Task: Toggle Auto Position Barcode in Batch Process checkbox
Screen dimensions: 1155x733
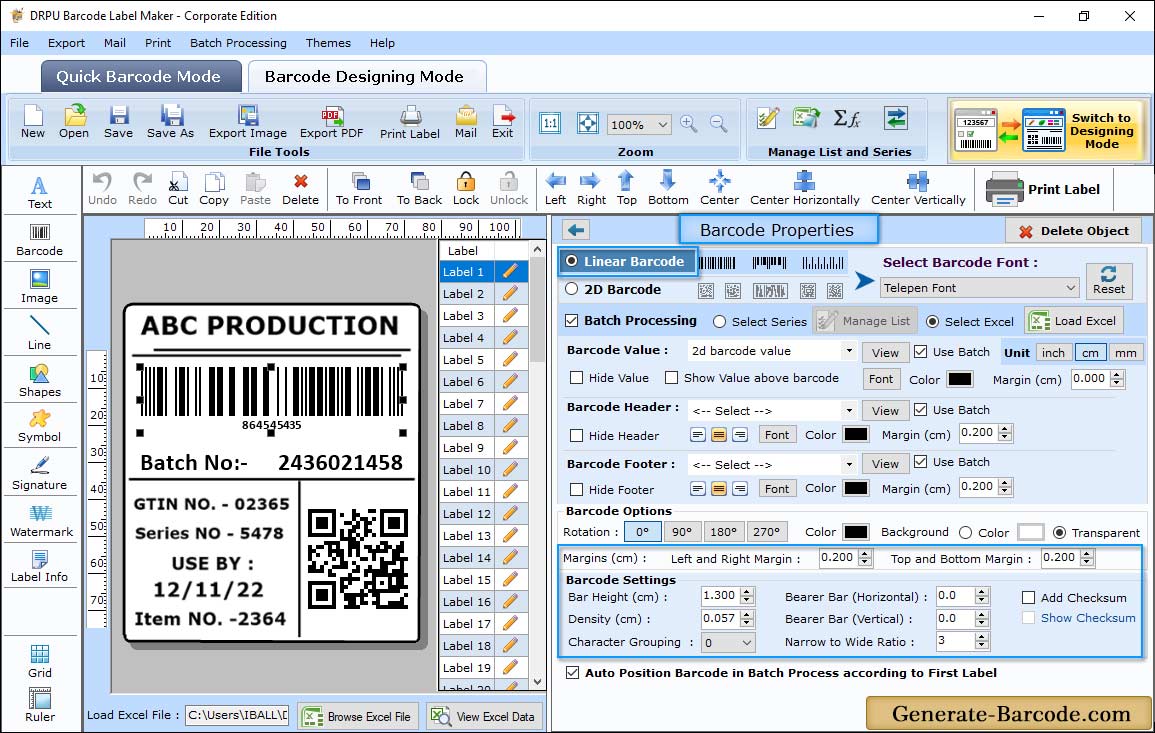Action: click(x=572, y=673)
